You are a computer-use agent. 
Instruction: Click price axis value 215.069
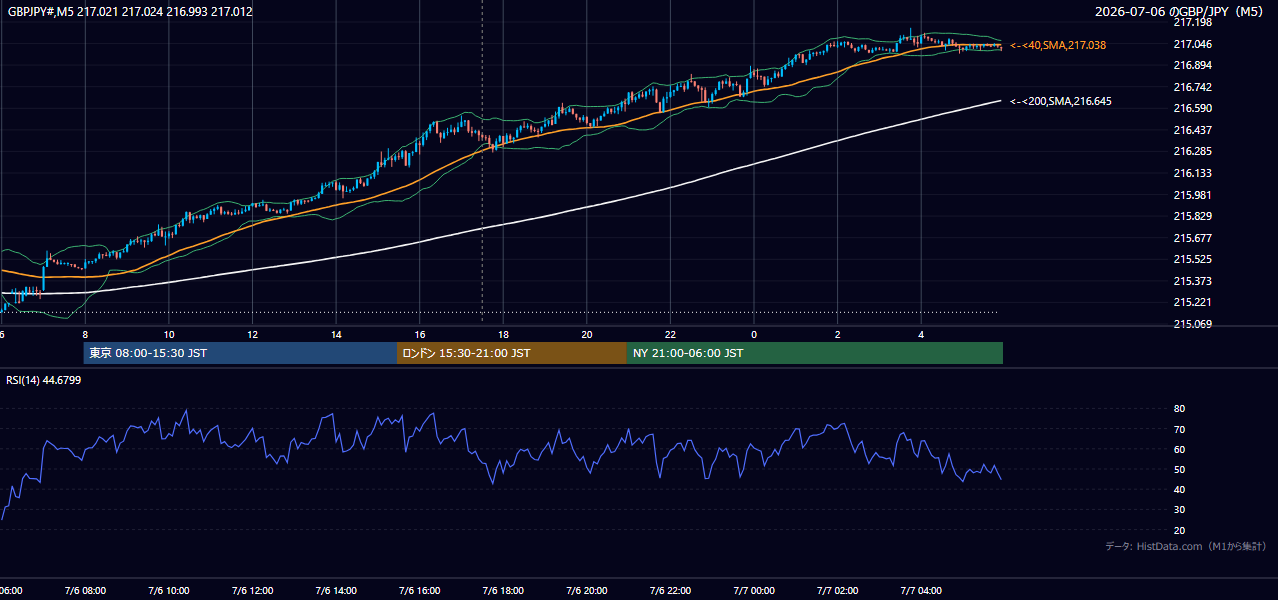[x=1192, y=324]
